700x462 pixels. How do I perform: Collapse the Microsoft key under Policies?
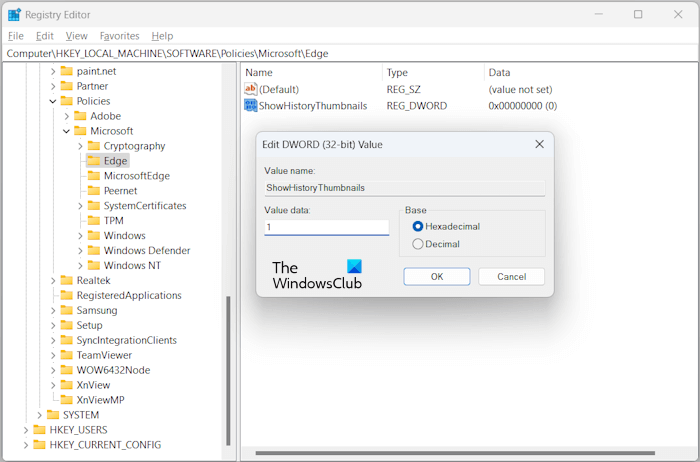tap(66, 131)
